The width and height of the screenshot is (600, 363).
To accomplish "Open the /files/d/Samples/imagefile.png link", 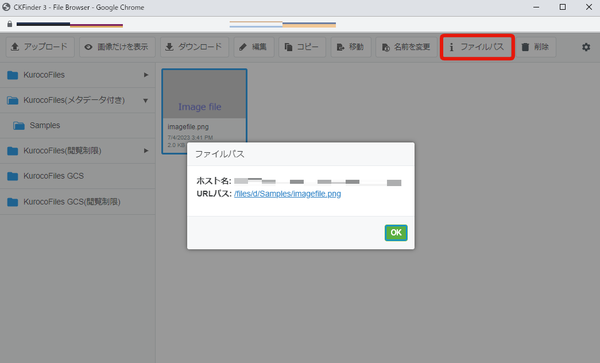I will click(287, 194).
